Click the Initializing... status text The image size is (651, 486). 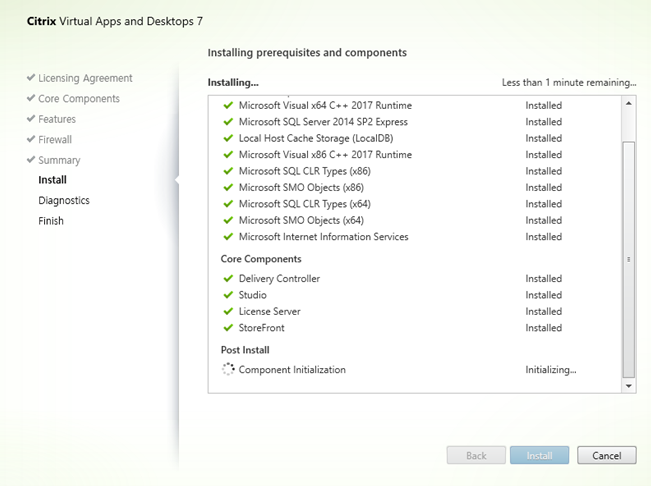coord(551,369)
